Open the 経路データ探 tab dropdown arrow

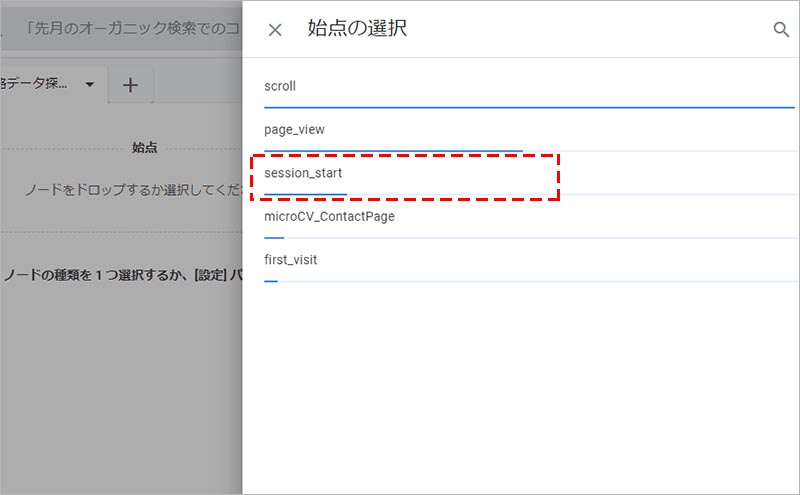coord(90,85)
